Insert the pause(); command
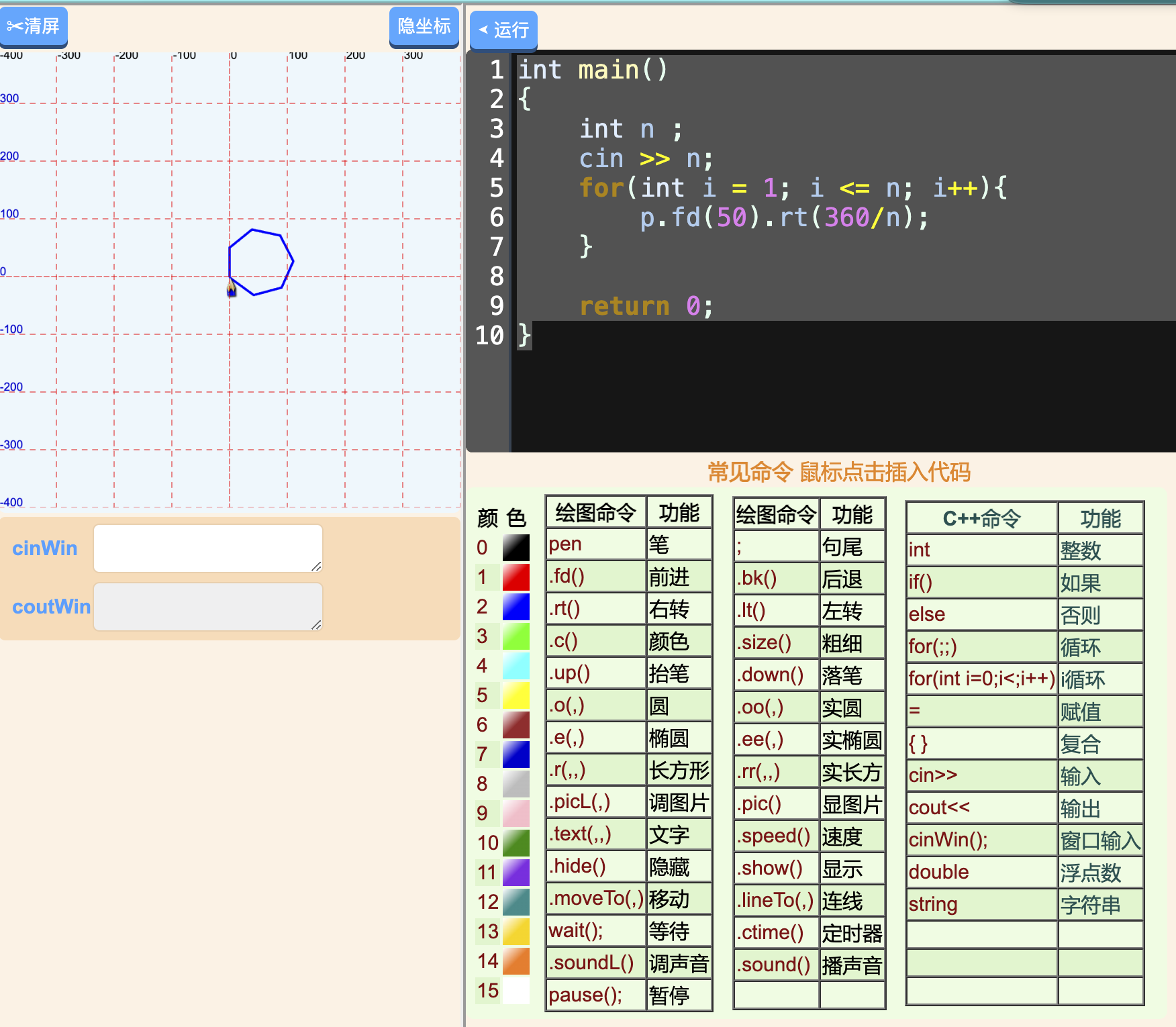The width and height of the screenshot is (1176, 1027). click(x=596, y=995)
